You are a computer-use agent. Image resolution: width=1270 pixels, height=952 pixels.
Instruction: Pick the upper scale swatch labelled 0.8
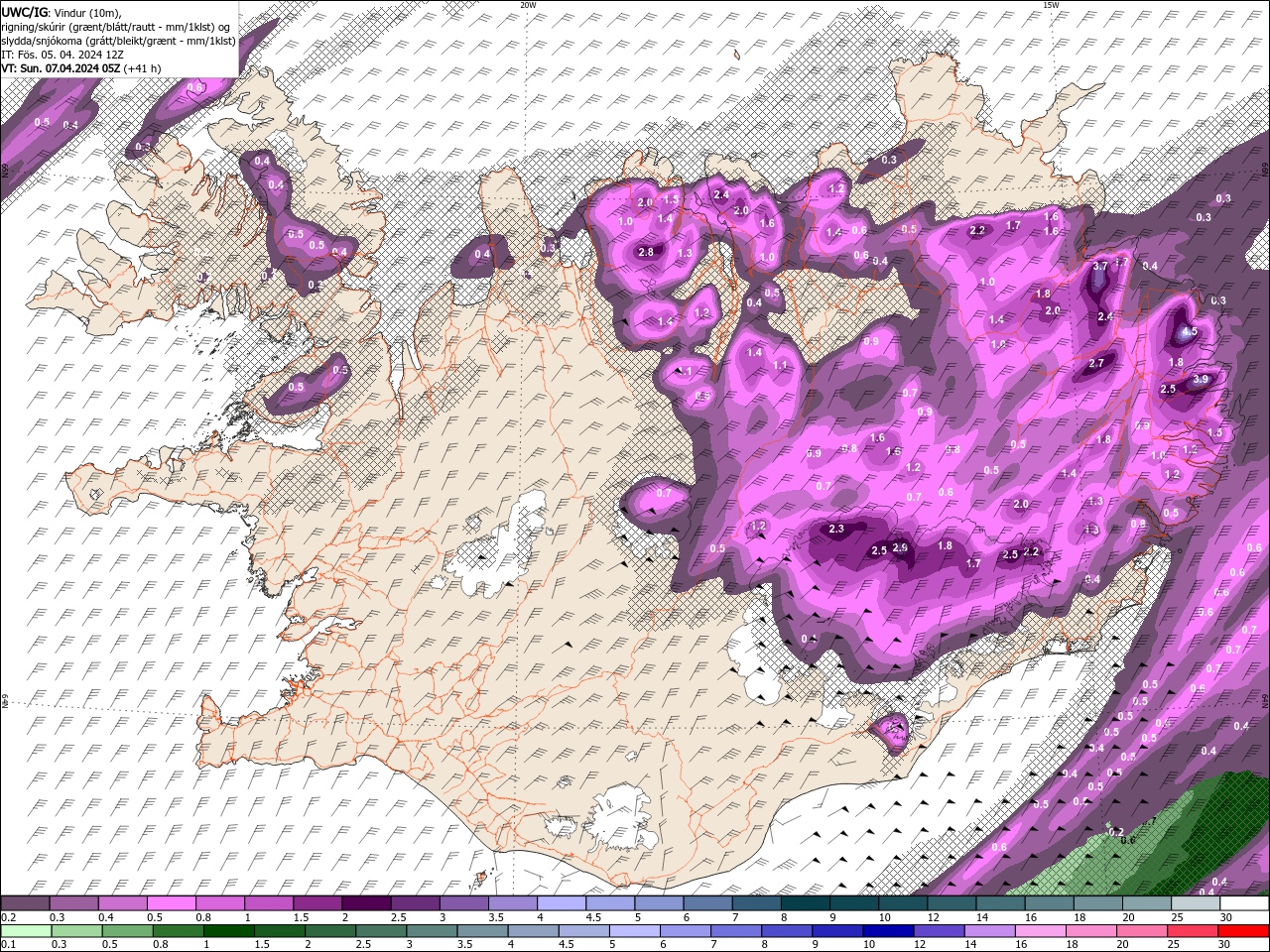219,903
